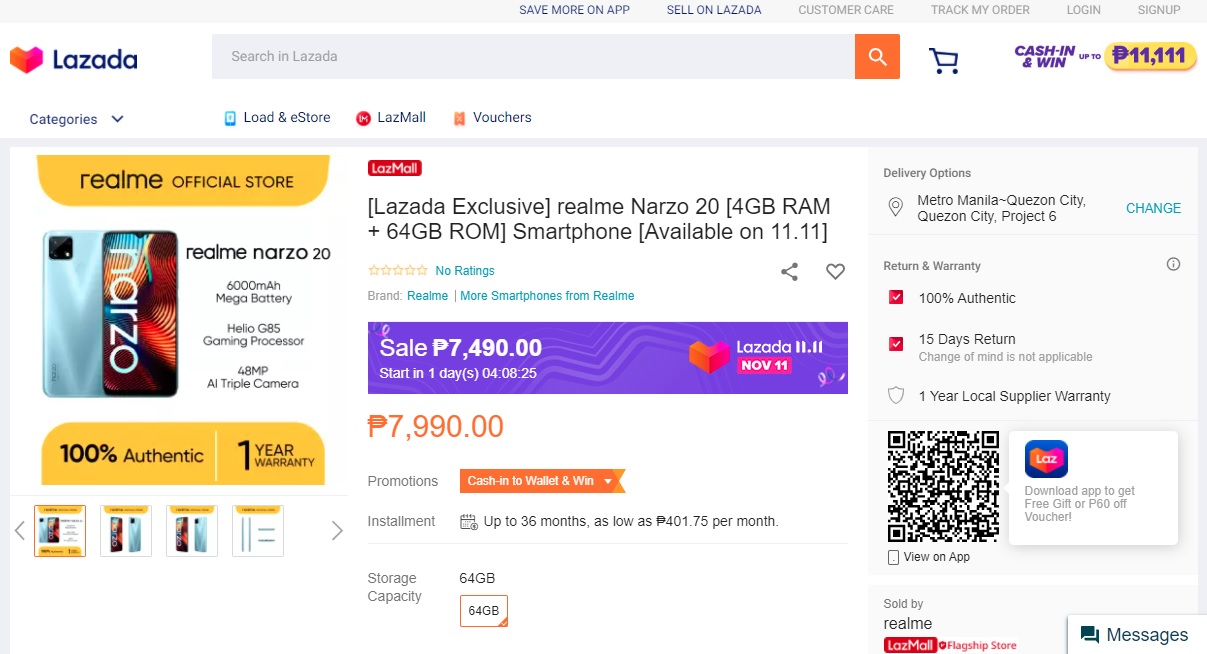The image size is (1207, 654).
Task: Click the Vouchers navigation link
Action: click(502, 118)
